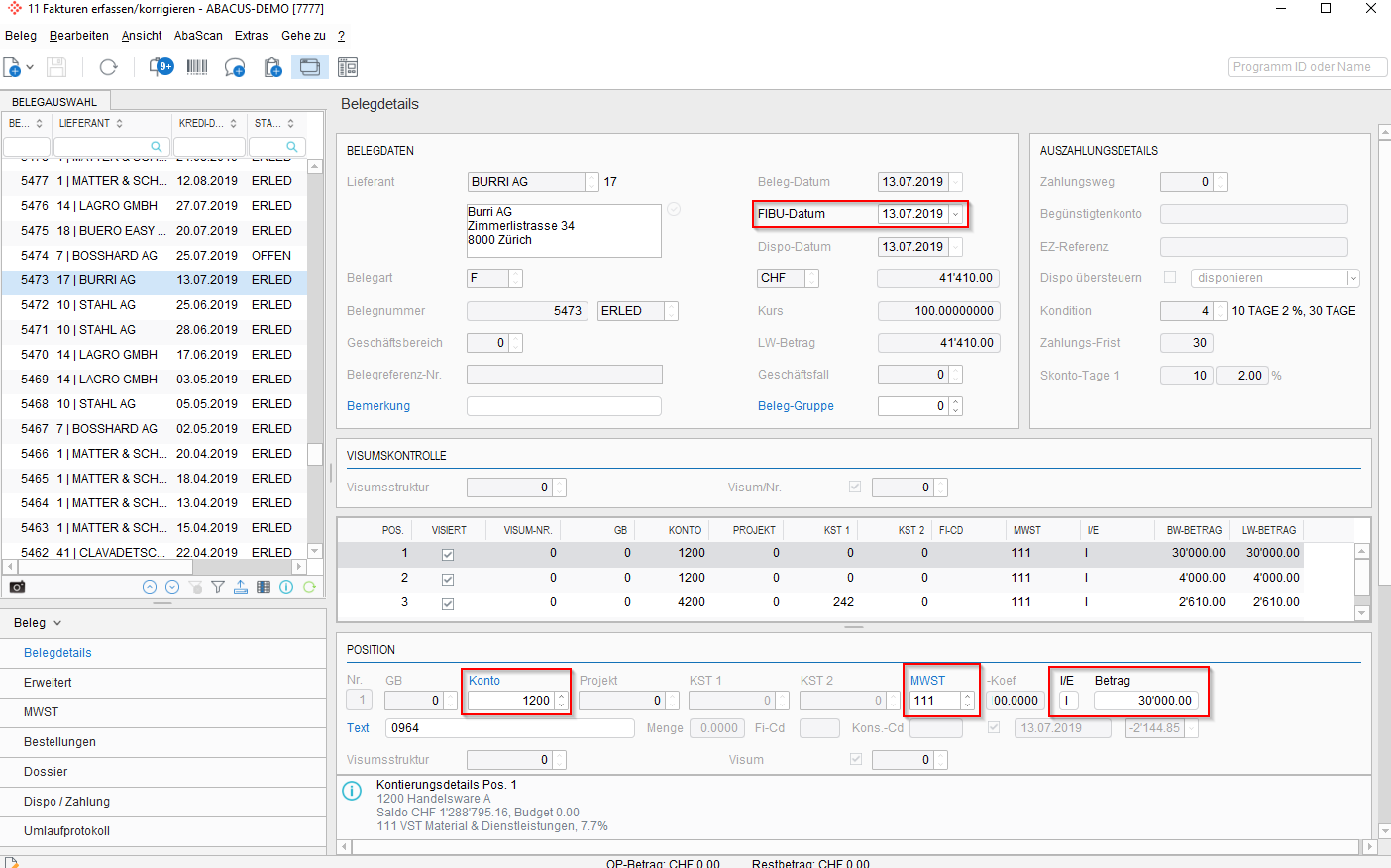Screen dimensions: 1391x868
Task: Click the mailbox icon with 9+ badge
Action: (161, 67)
